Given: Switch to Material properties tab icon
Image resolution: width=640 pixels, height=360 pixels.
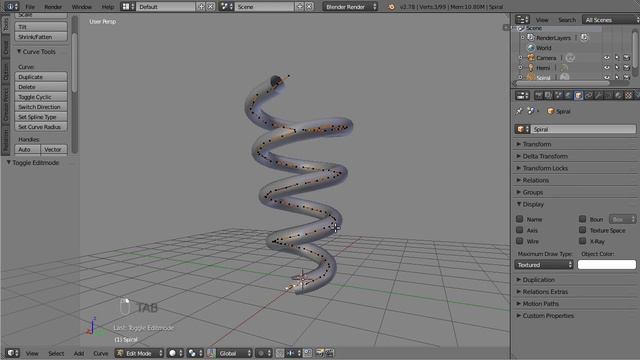Looking at the screenshot, I should [618, 96].
